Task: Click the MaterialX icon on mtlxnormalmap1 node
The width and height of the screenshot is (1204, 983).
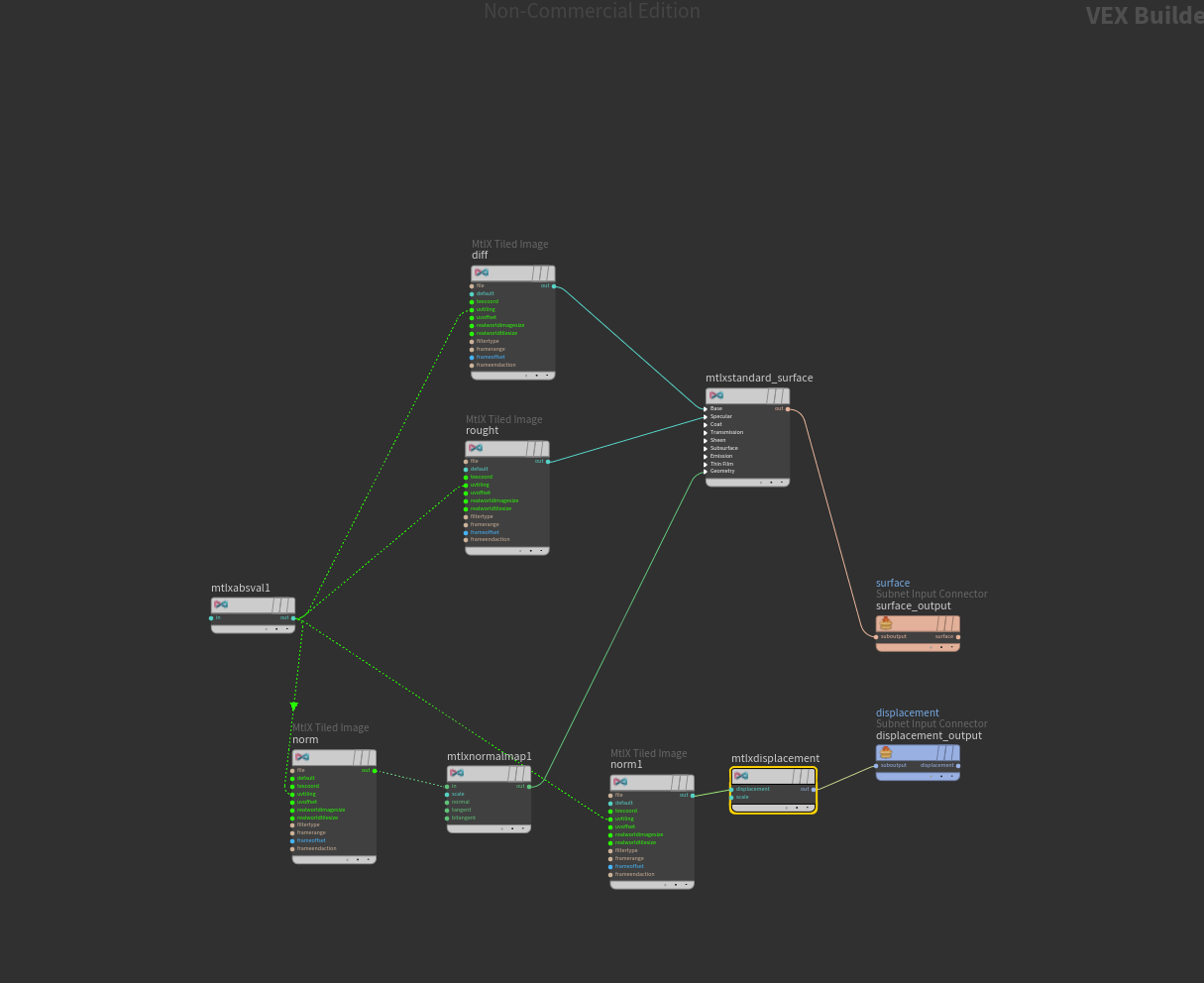Action: pyautogui.click(x=457, y=773)
